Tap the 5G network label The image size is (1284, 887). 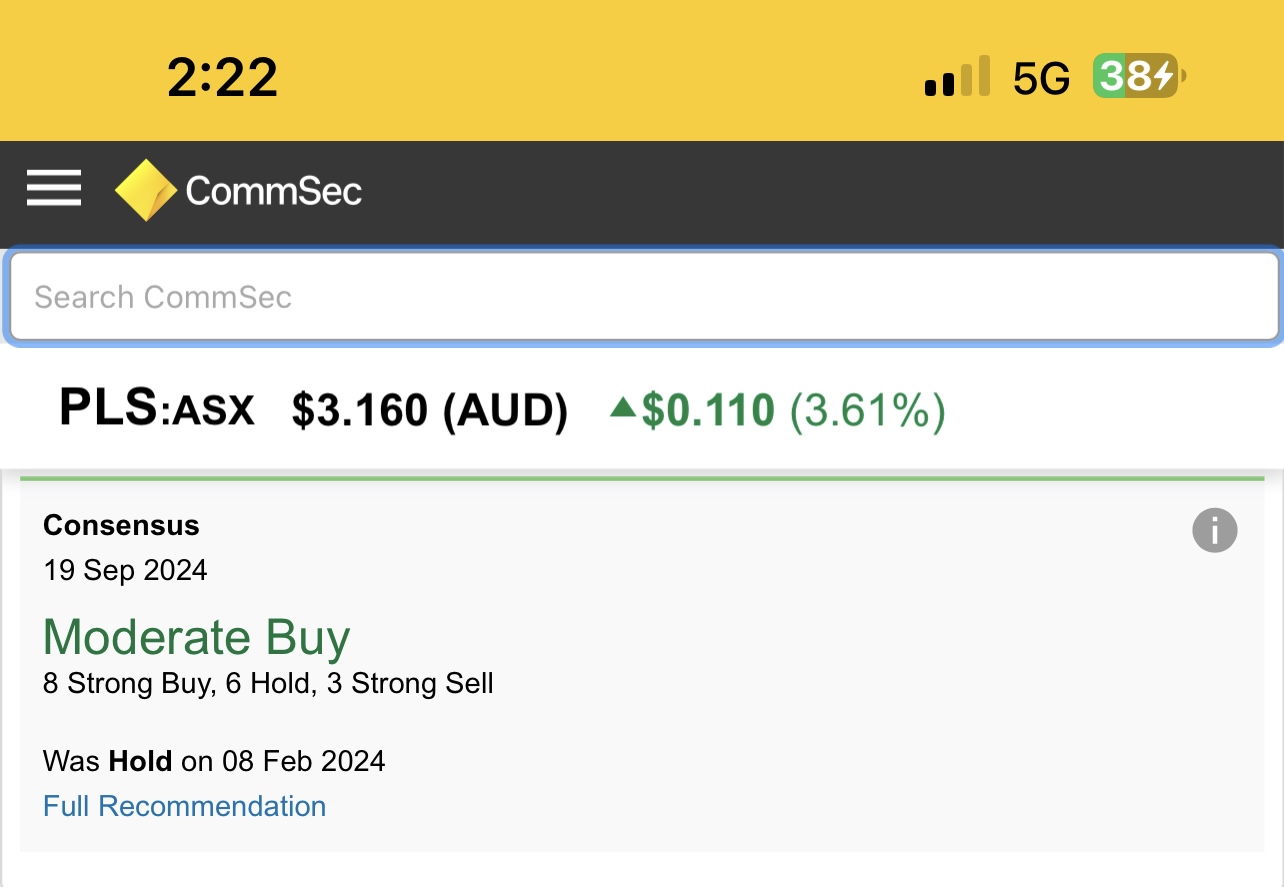click(1041, 77)
